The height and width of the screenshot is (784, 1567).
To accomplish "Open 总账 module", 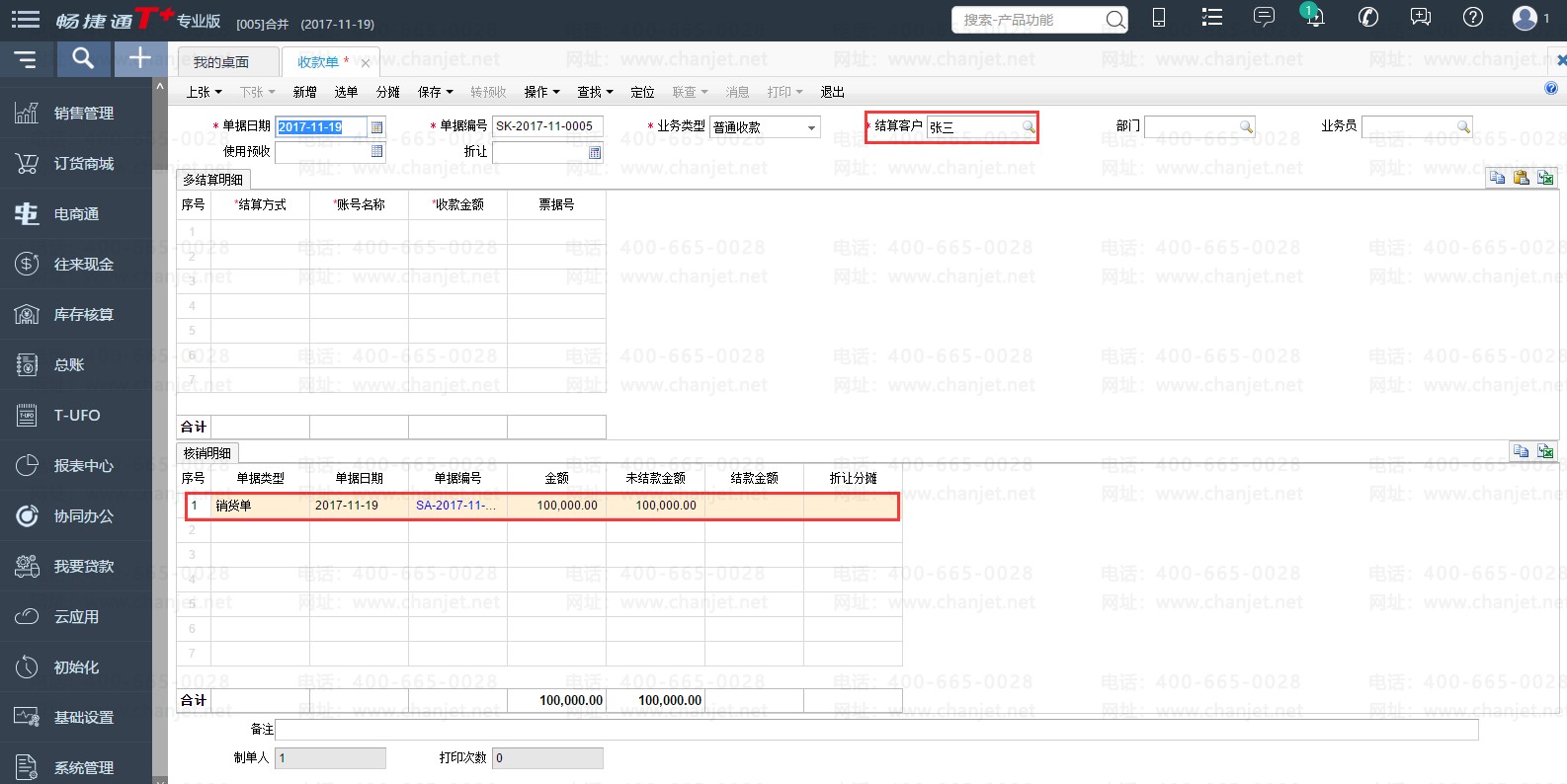I will pyautogui.click(x=76, y=365).
